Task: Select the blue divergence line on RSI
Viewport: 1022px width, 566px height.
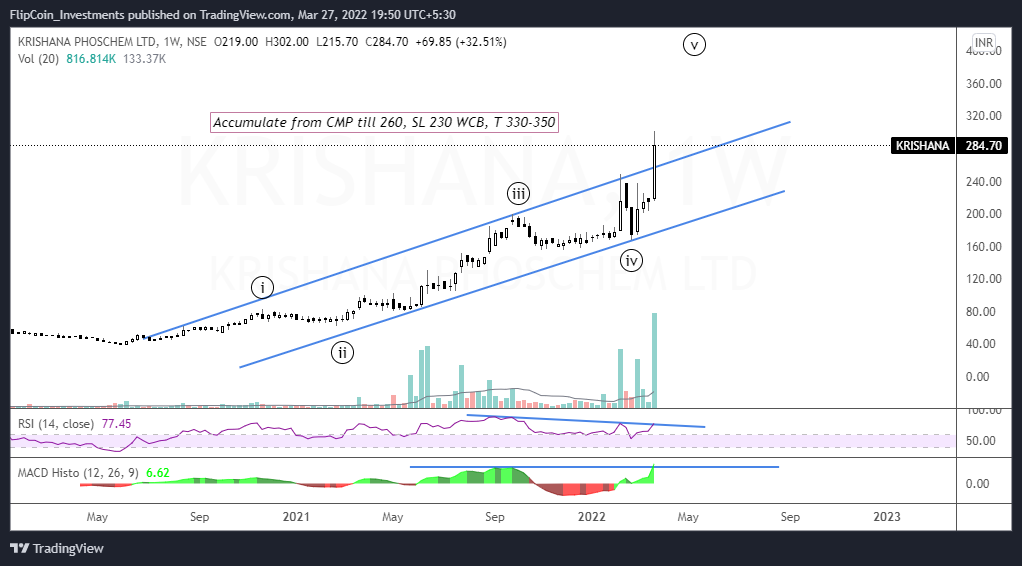Action: (x=586, y=421)
